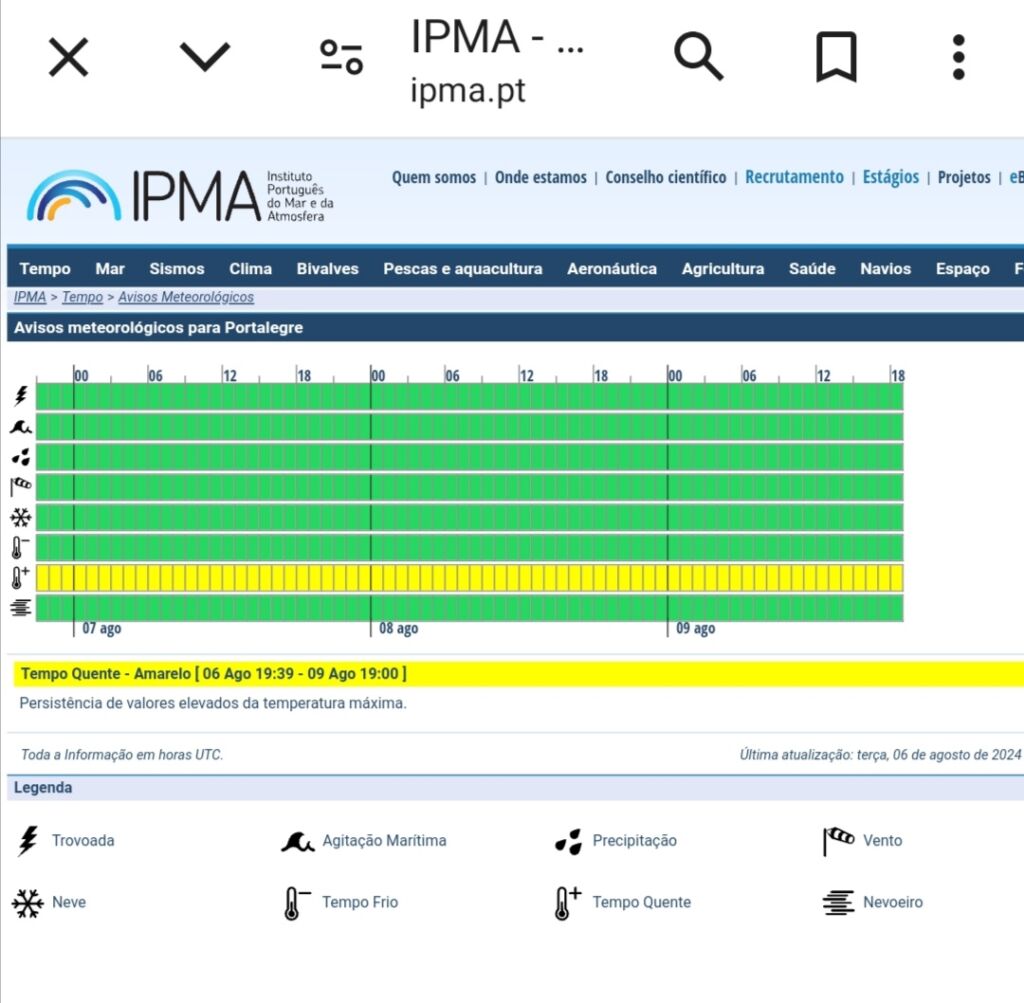Open the Sismos menu item

177,269
